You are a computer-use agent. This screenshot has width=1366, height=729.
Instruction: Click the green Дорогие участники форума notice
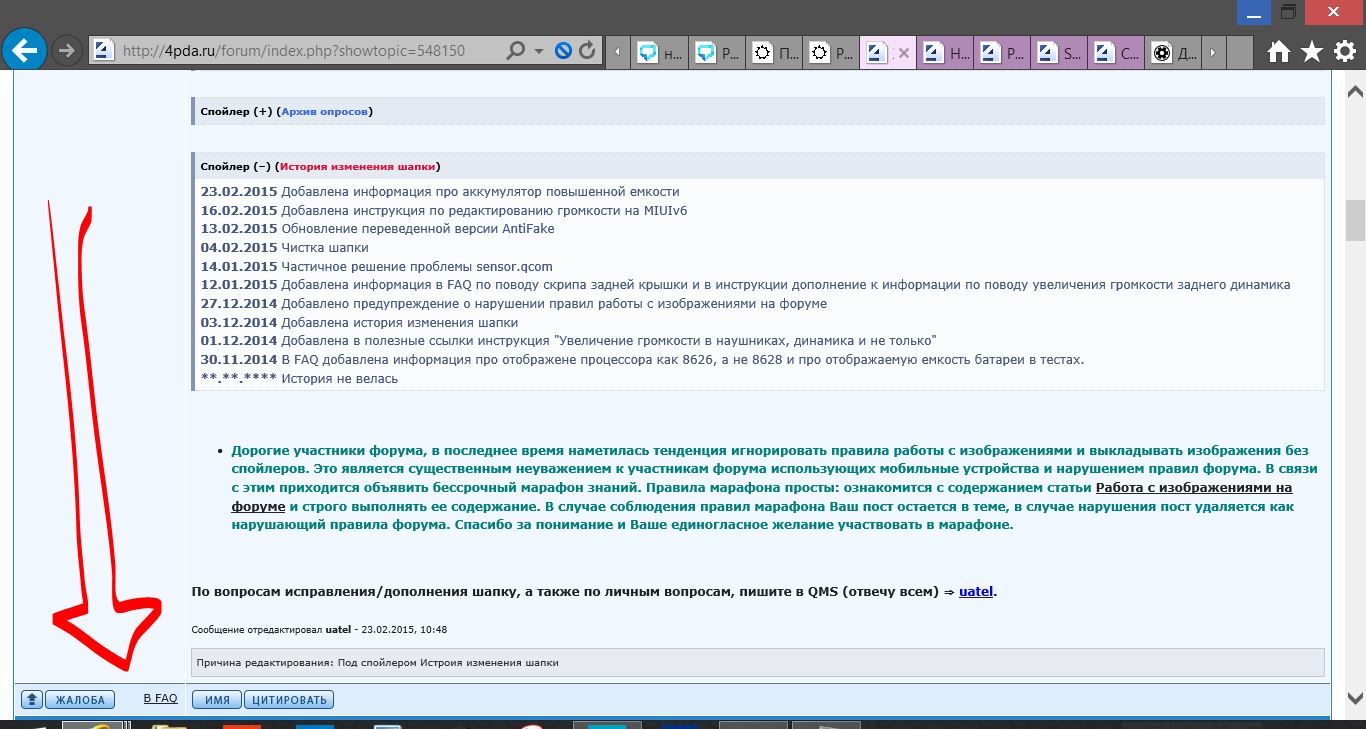click(x=776, y=488)
